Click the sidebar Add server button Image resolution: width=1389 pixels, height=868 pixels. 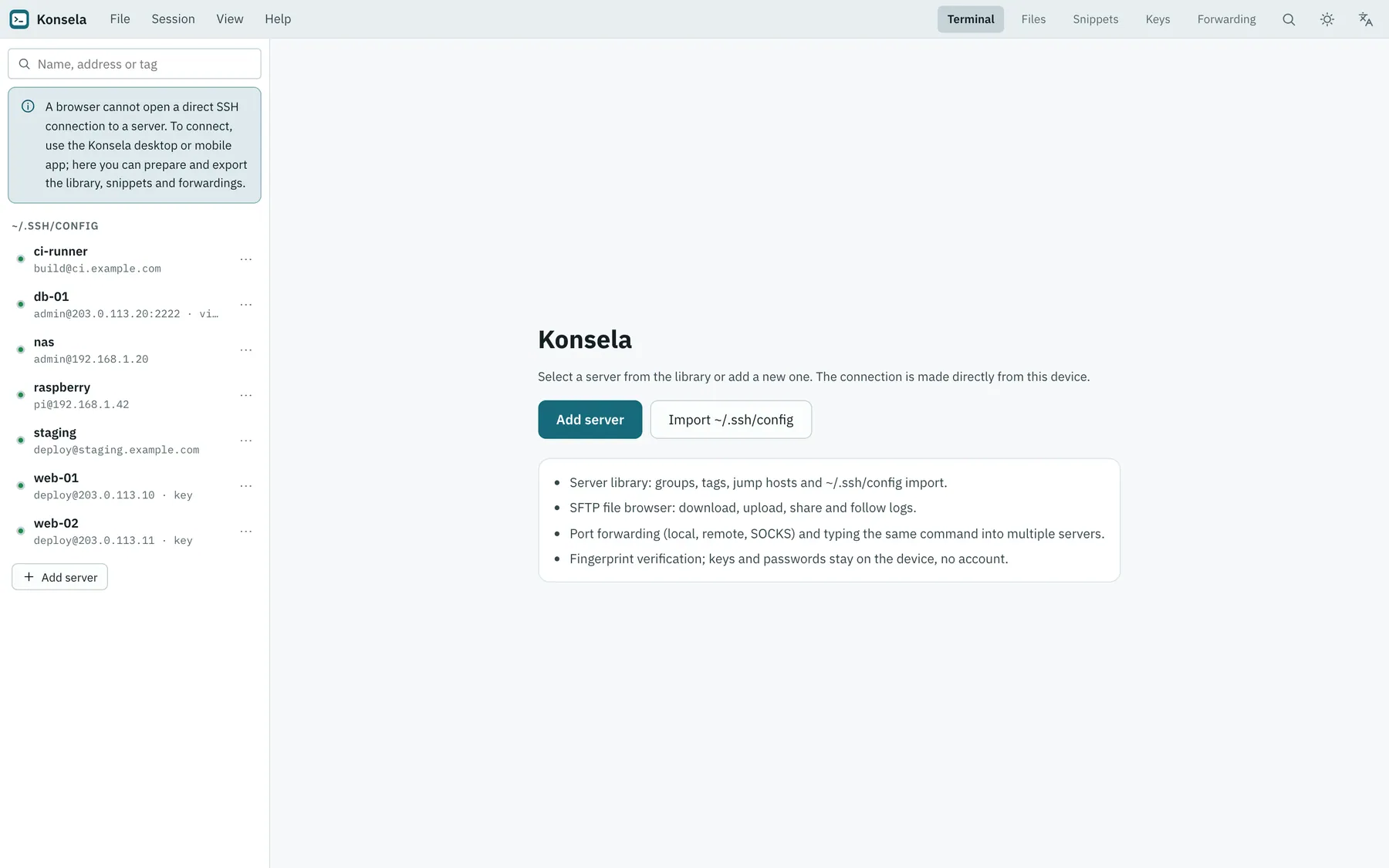click(x=59, y=577)
